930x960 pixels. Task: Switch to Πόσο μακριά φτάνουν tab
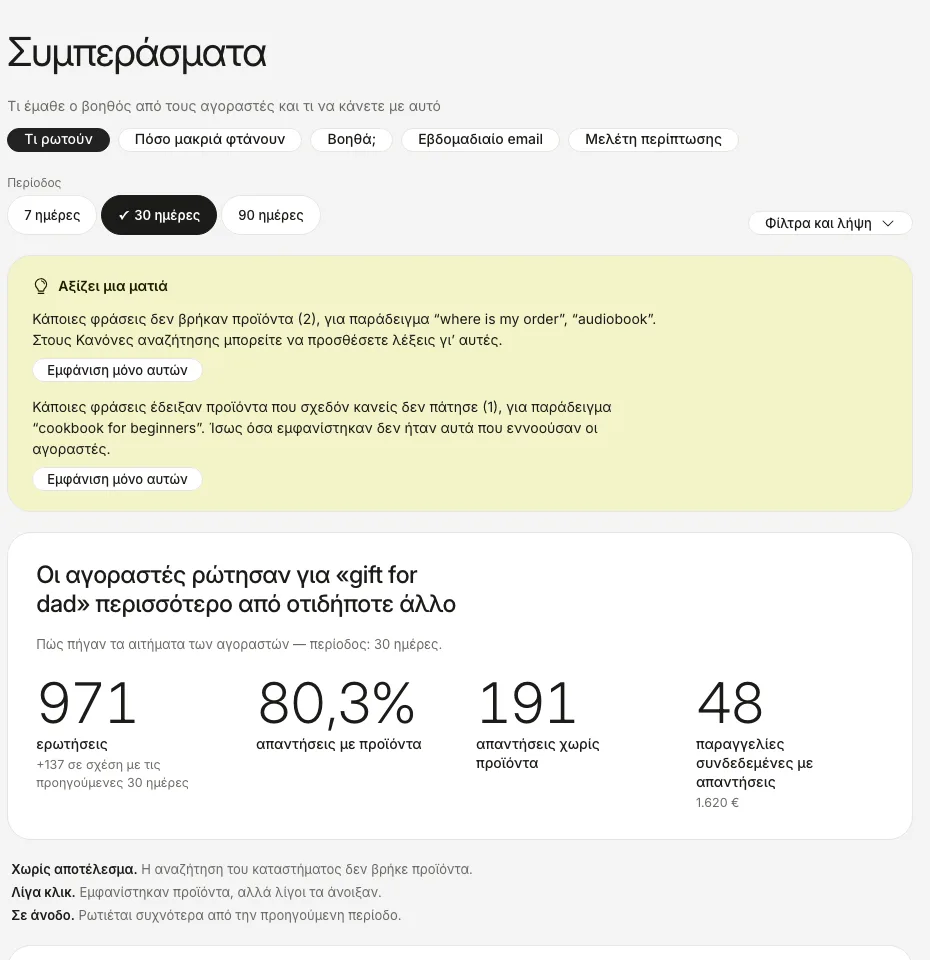(x=210, y=140)
